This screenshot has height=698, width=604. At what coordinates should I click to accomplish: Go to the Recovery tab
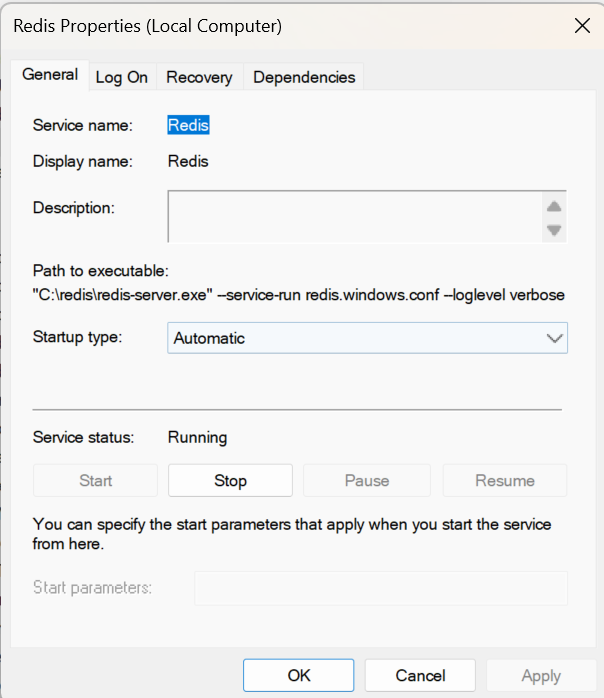coord(199,77)
